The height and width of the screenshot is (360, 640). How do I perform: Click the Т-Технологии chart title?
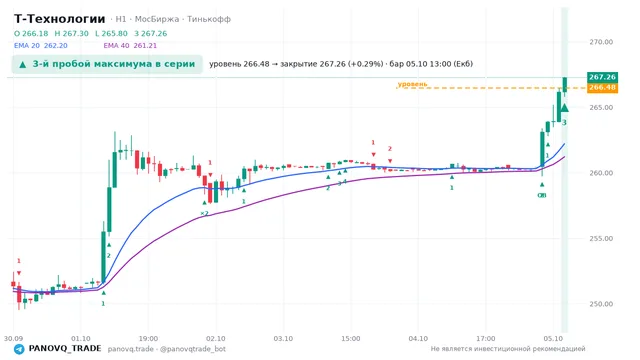point(60,19)
